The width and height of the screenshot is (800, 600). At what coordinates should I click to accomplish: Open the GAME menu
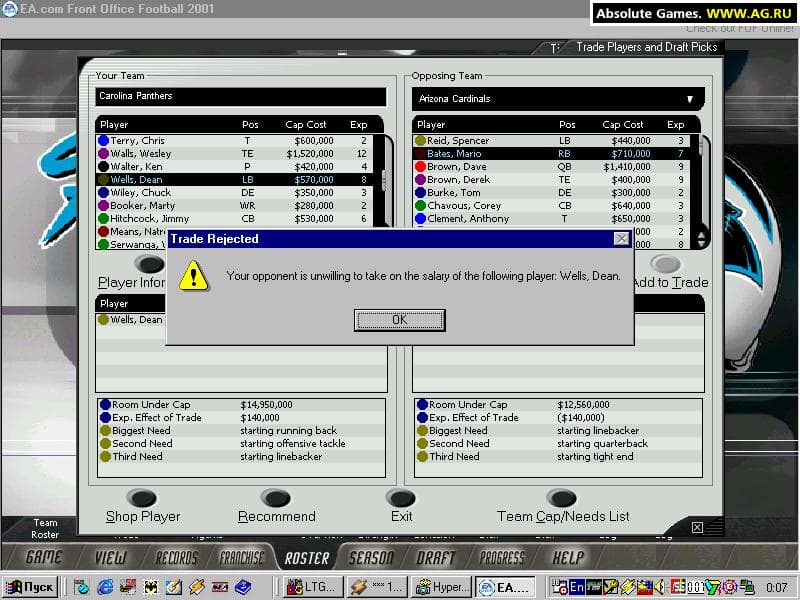click(43, 558)
